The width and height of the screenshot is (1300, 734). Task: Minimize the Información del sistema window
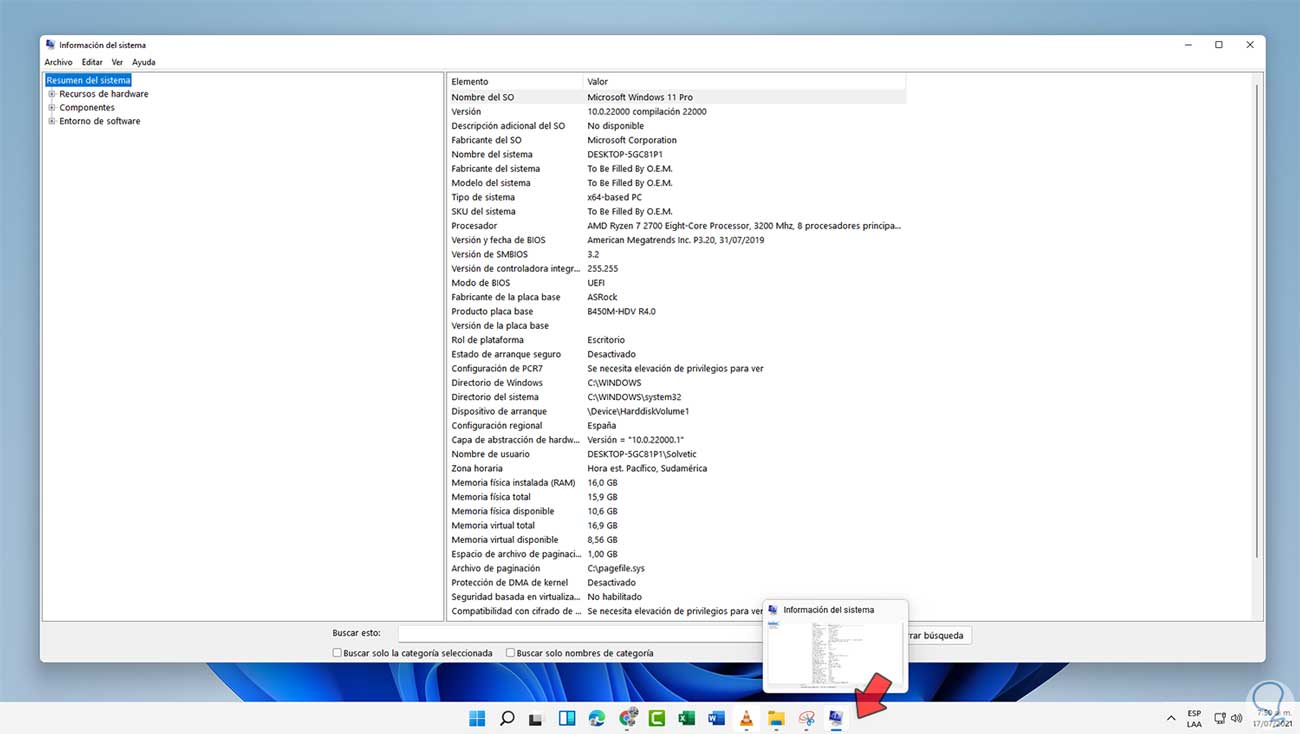[x=1188, y=45]
